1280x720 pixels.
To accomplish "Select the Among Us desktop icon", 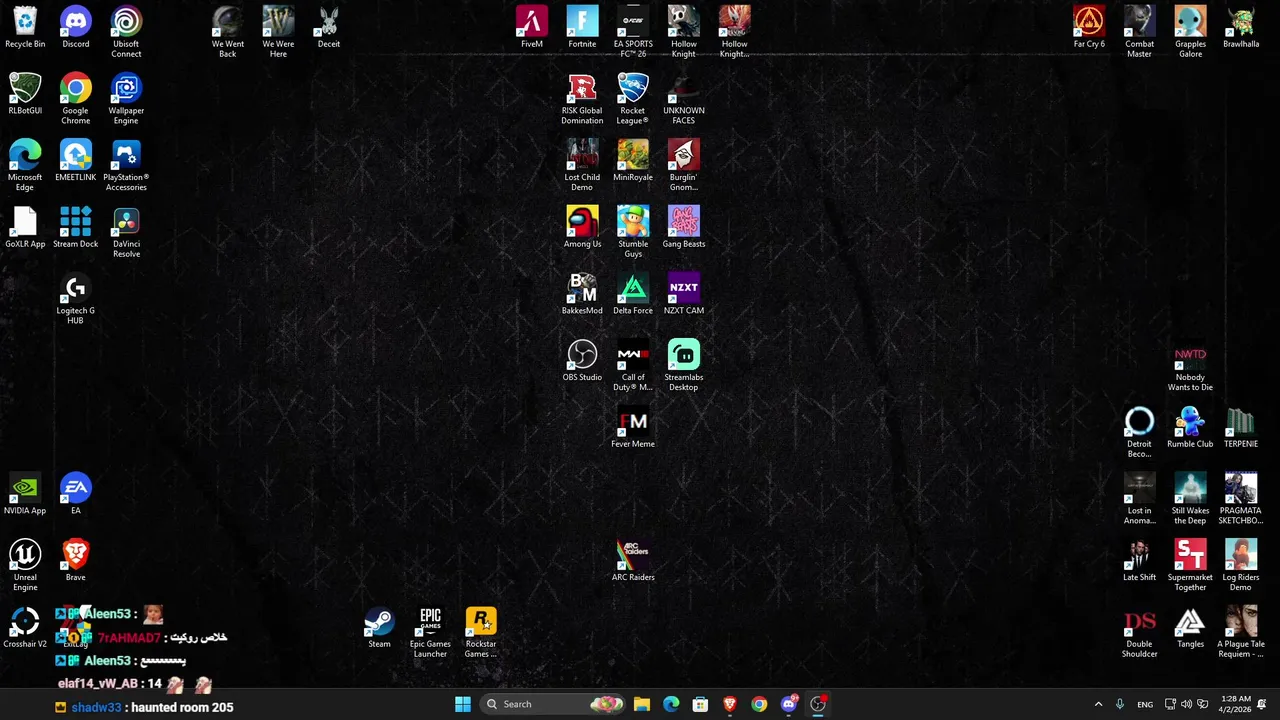I will (582, 228).
